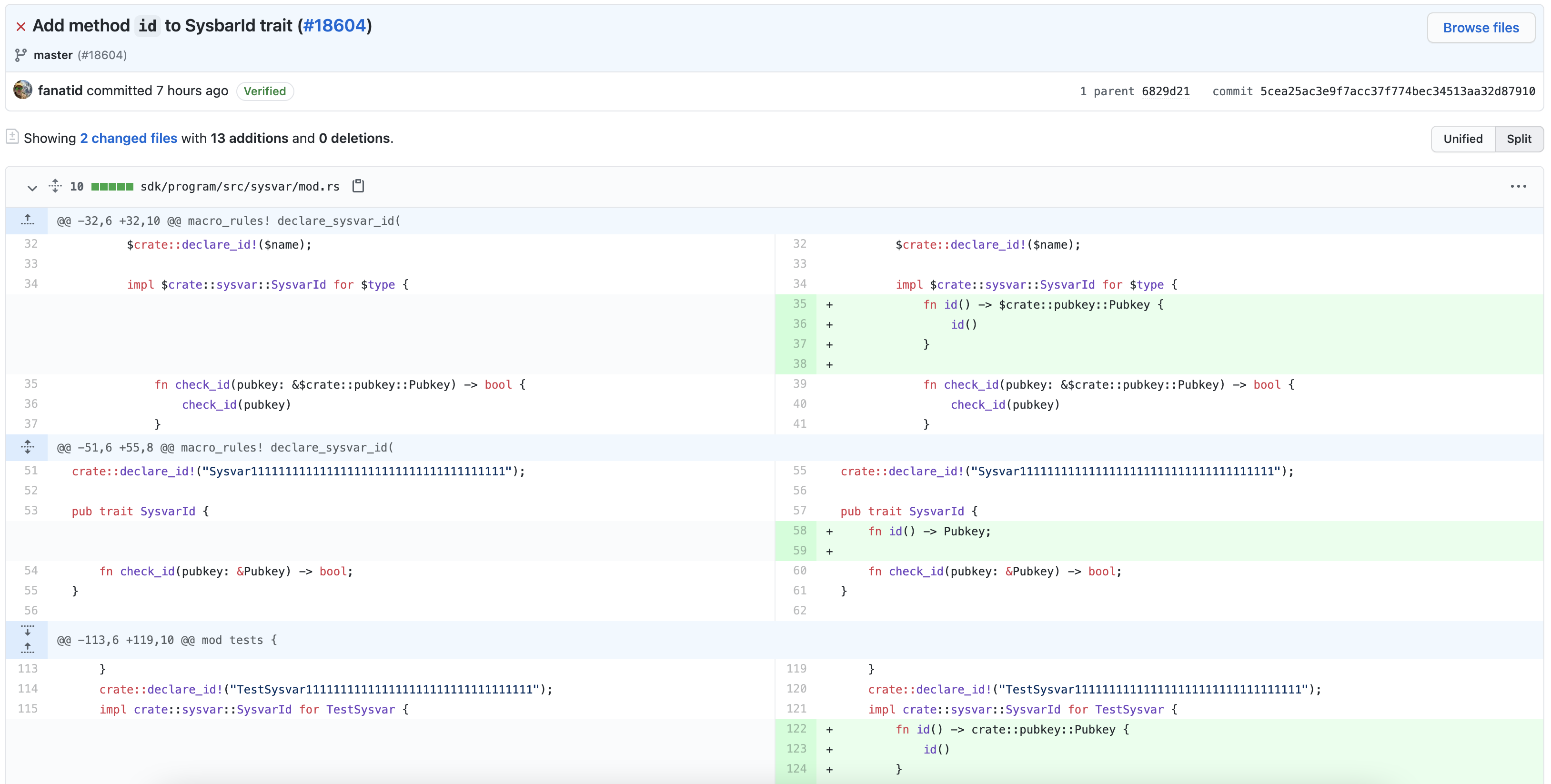Click the diff stat file icon near Showing
Viewport: 1551px width, 784px height.
[x=12, y=137]
